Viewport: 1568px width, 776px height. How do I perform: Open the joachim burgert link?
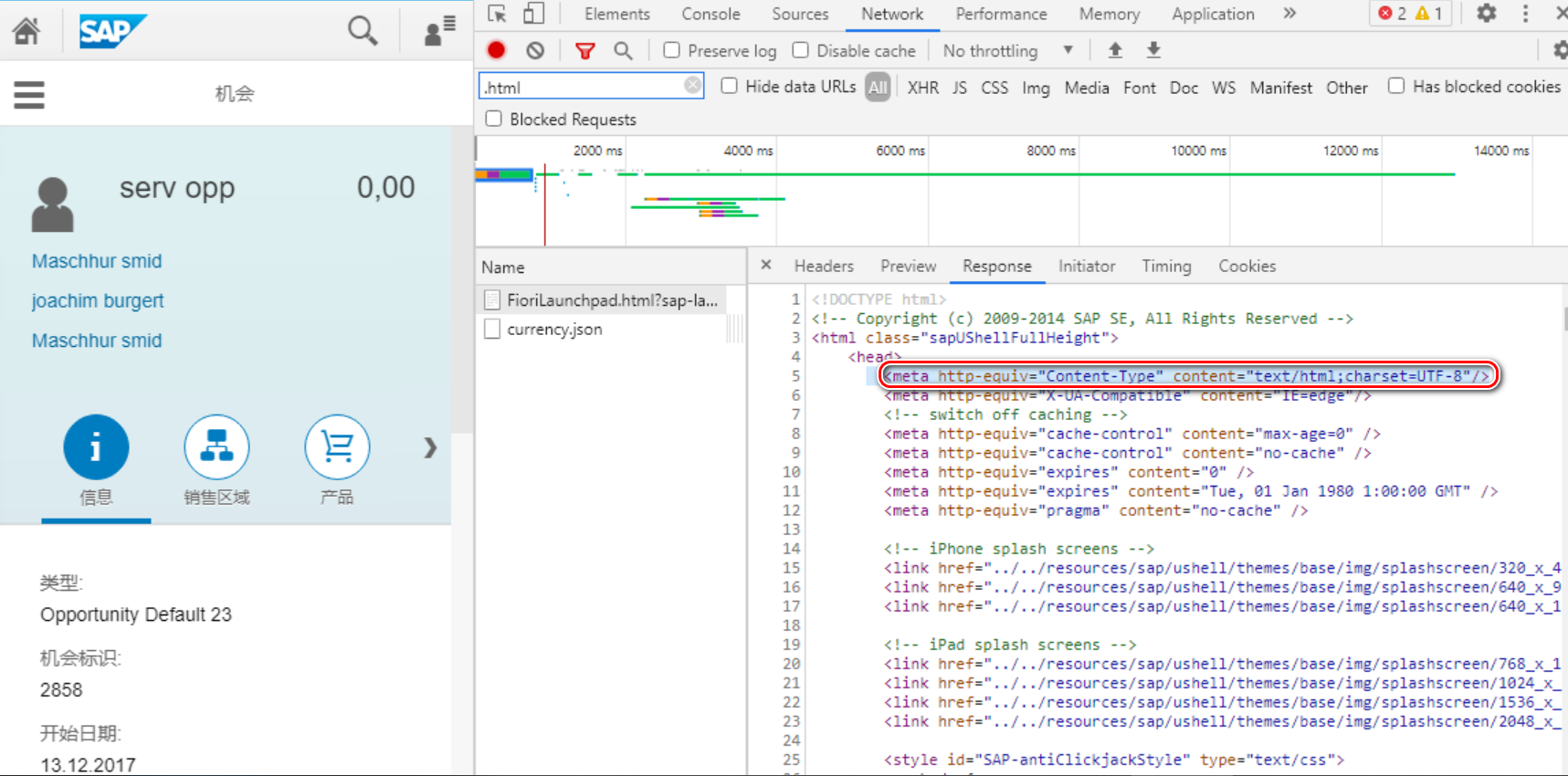(x=98, y=300)
